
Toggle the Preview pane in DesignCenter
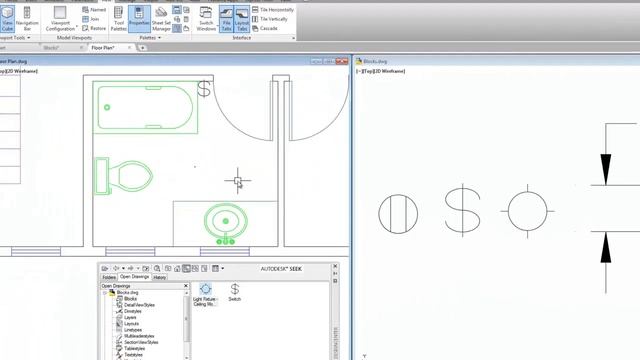tap(195, 268)
